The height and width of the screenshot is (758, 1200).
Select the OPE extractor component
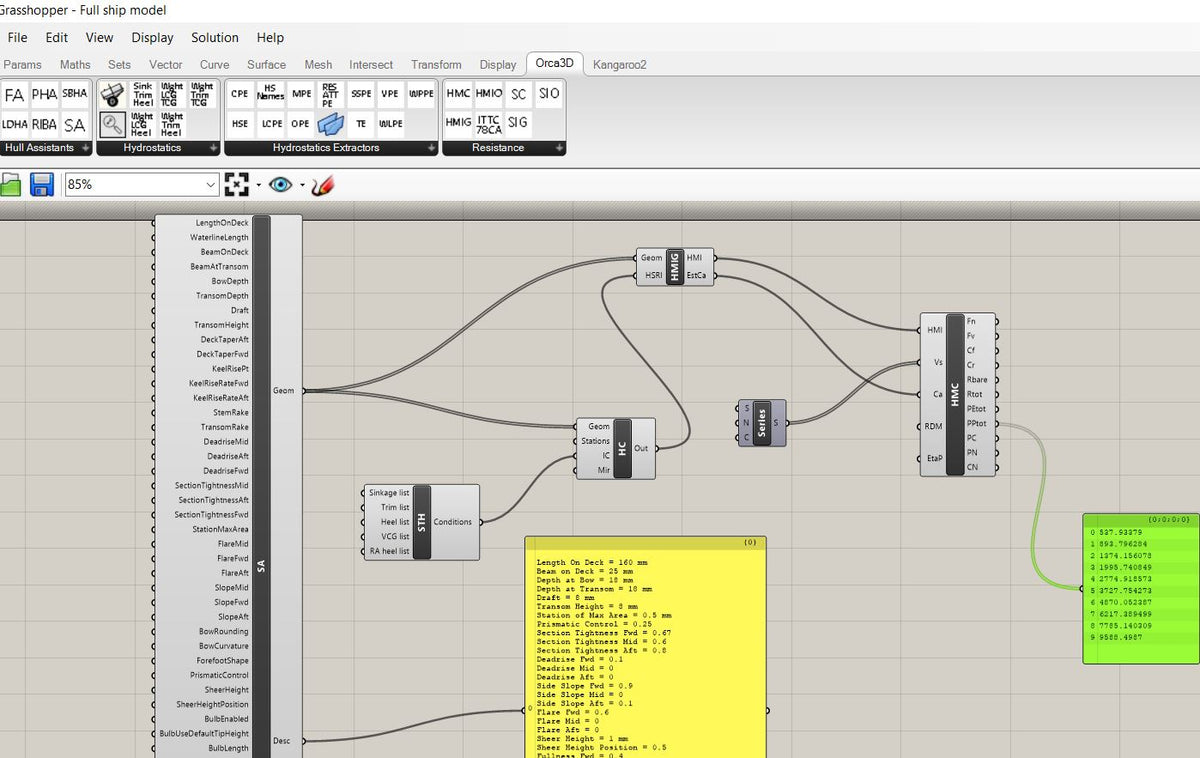pos(300,124)
